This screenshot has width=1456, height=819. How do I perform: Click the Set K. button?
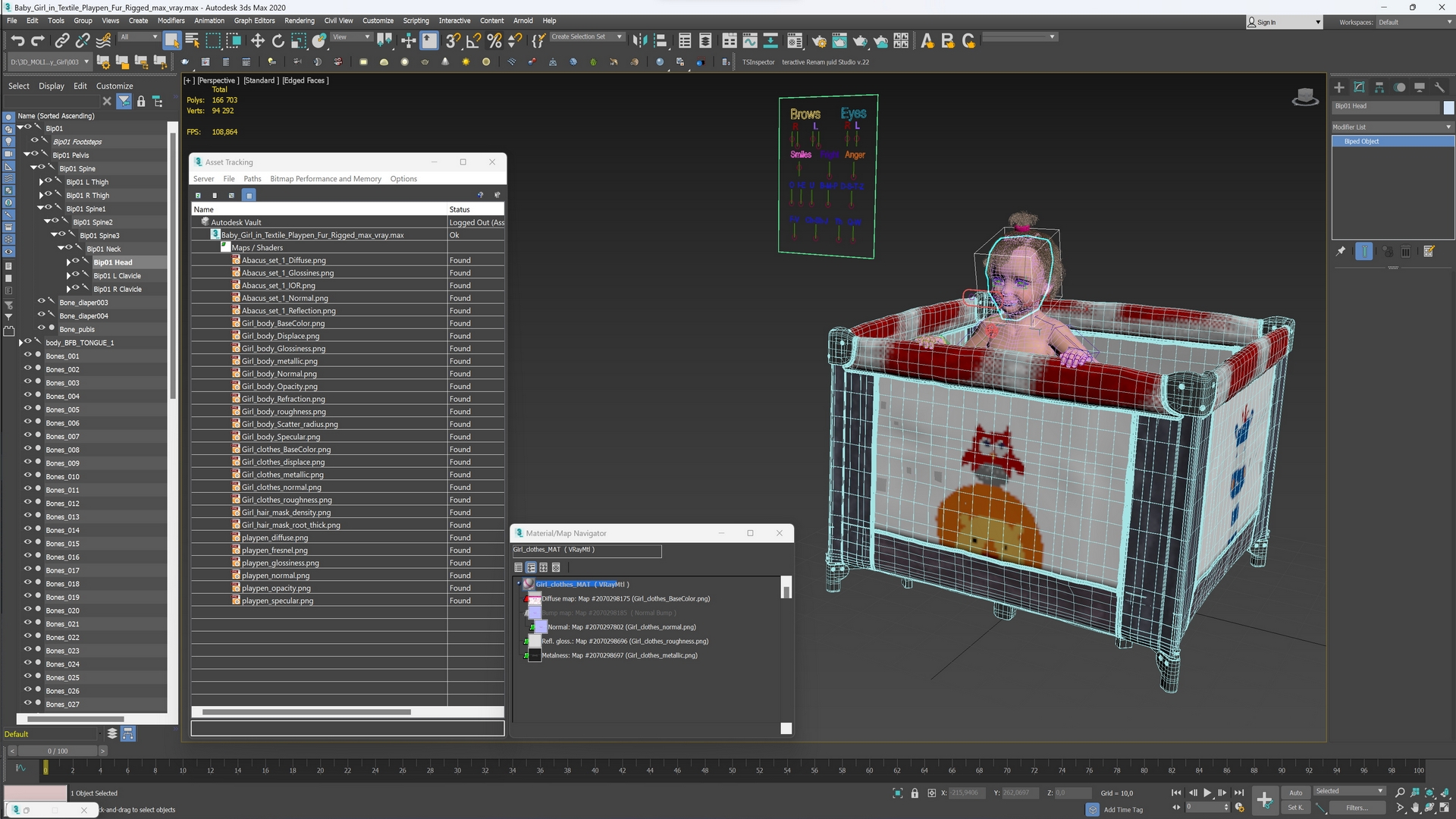[1296, 808]
